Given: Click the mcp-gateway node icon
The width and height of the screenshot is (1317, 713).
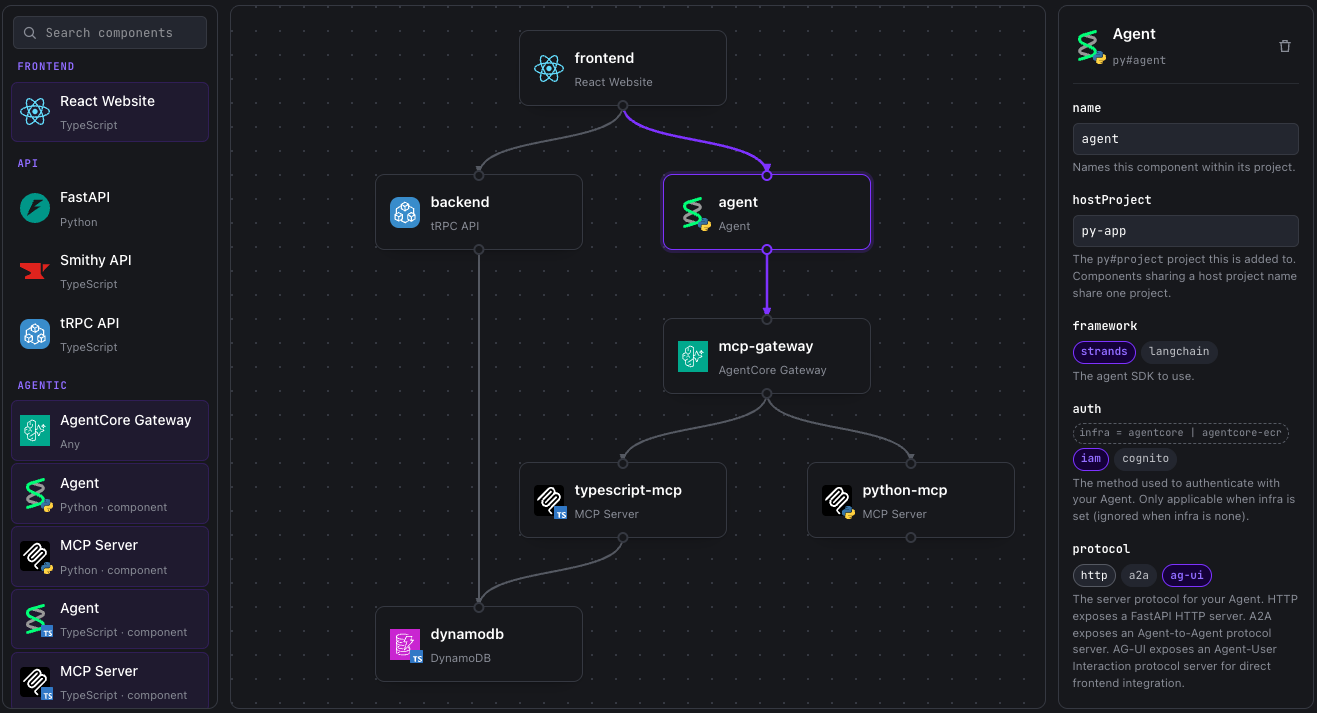Looking at the screenshot, I should point(693,357).
